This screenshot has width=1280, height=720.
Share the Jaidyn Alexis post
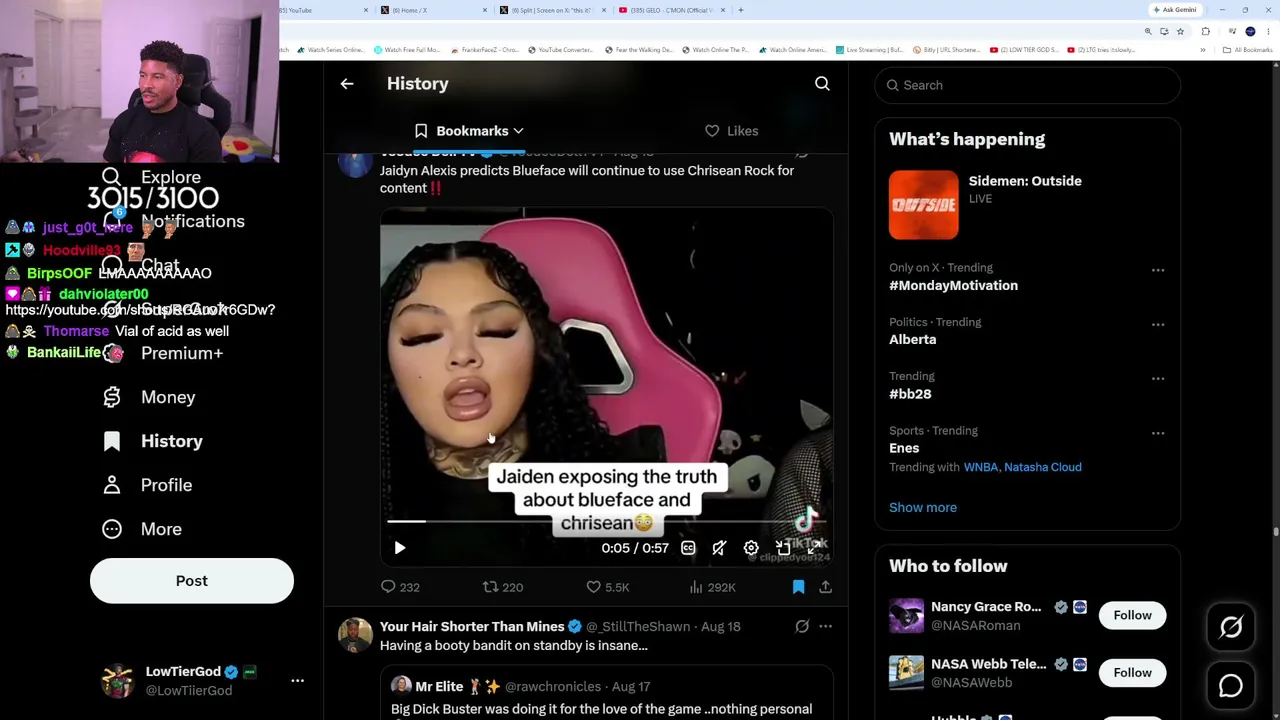[x=825, y=587]
